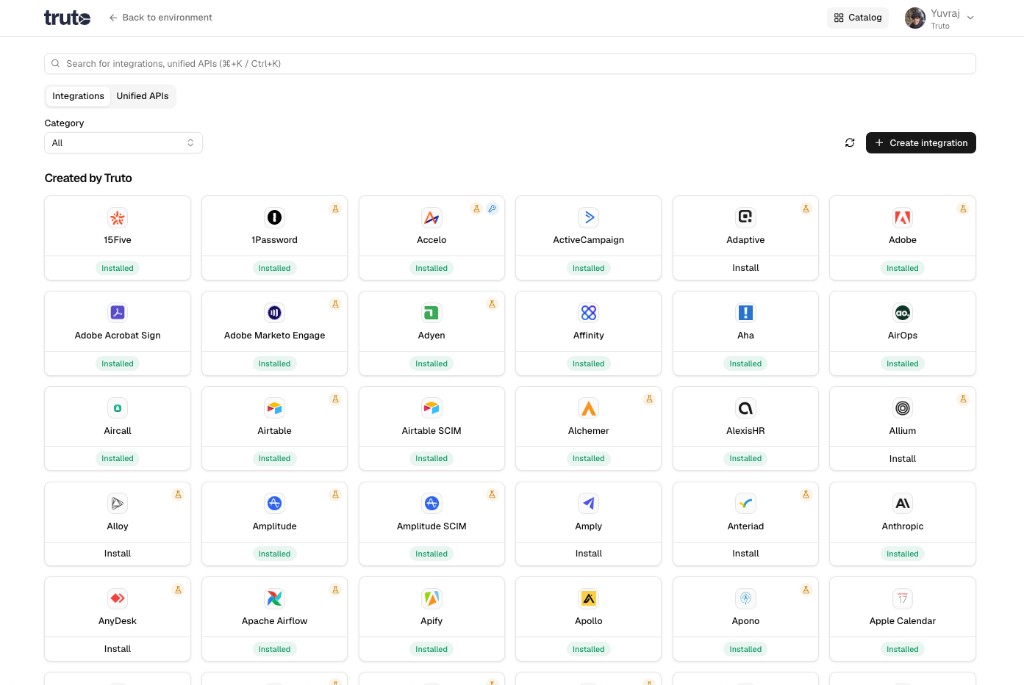
Task: Click the 15Five logo icon
Action: (x=118, y=217)
